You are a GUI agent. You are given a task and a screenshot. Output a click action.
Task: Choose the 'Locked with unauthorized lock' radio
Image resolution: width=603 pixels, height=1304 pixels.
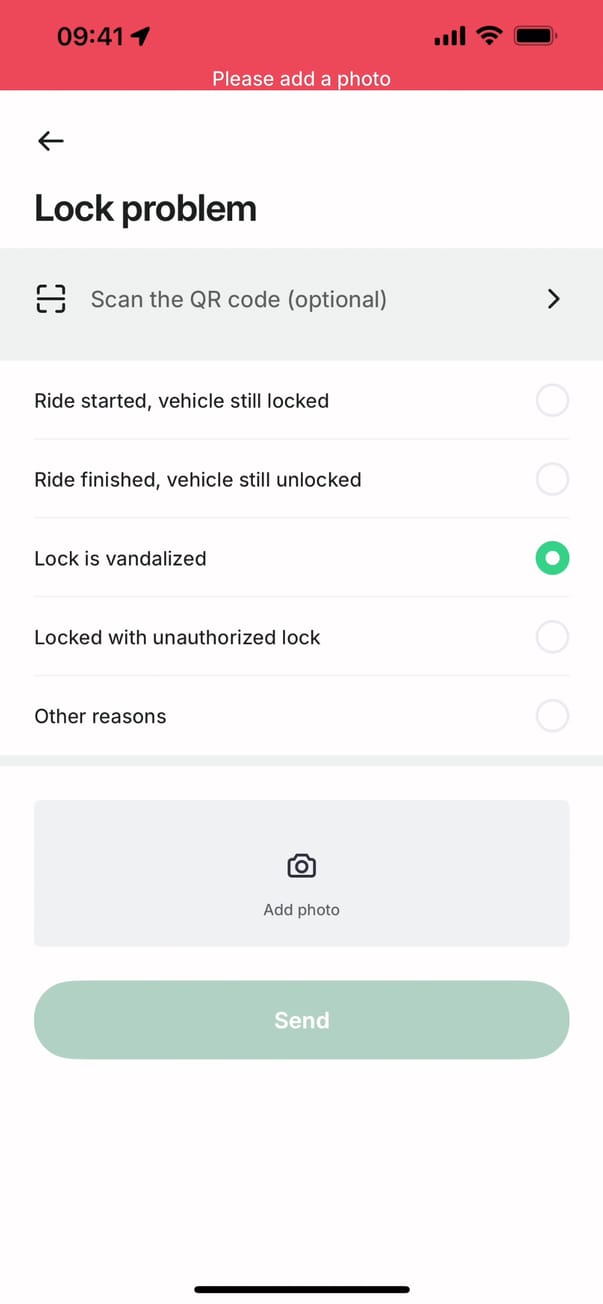pos(552,637)
